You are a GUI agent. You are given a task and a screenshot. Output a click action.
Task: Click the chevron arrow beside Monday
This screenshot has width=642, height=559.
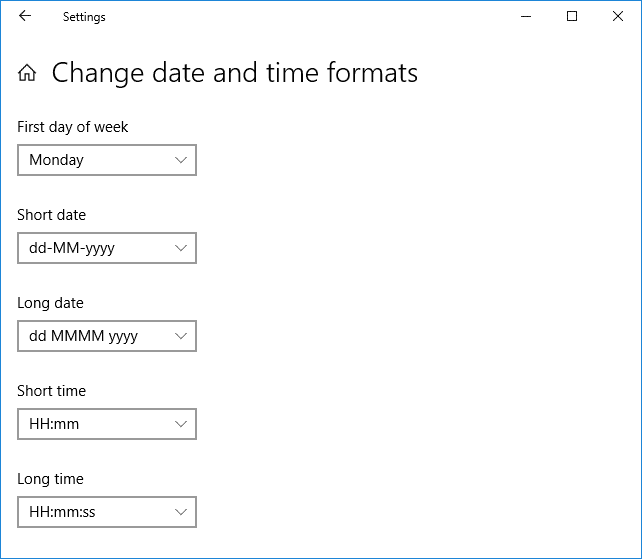coord(181,160)
